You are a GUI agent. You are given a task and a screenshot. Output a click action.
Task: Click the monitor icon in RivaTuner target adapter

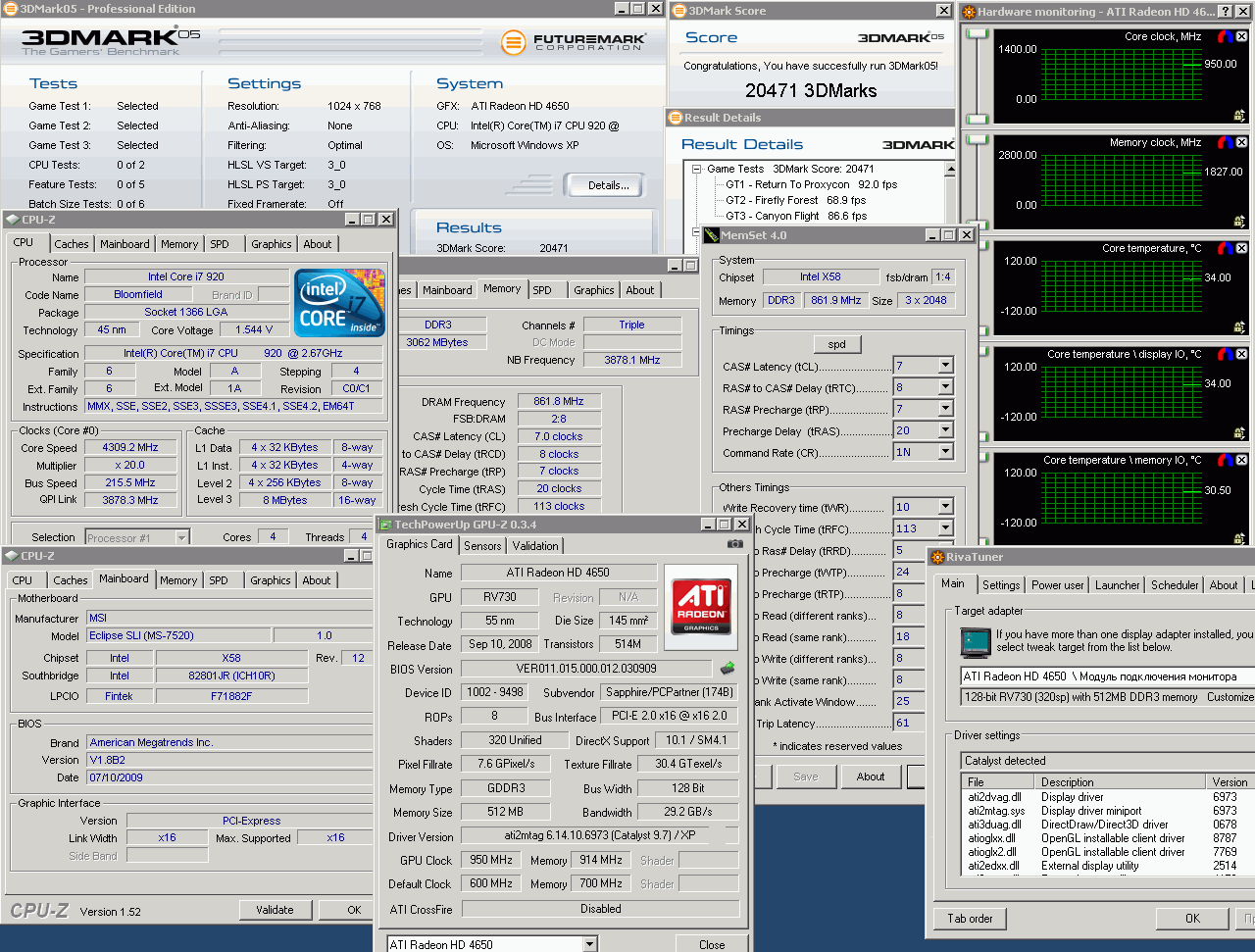coord(976,641)
